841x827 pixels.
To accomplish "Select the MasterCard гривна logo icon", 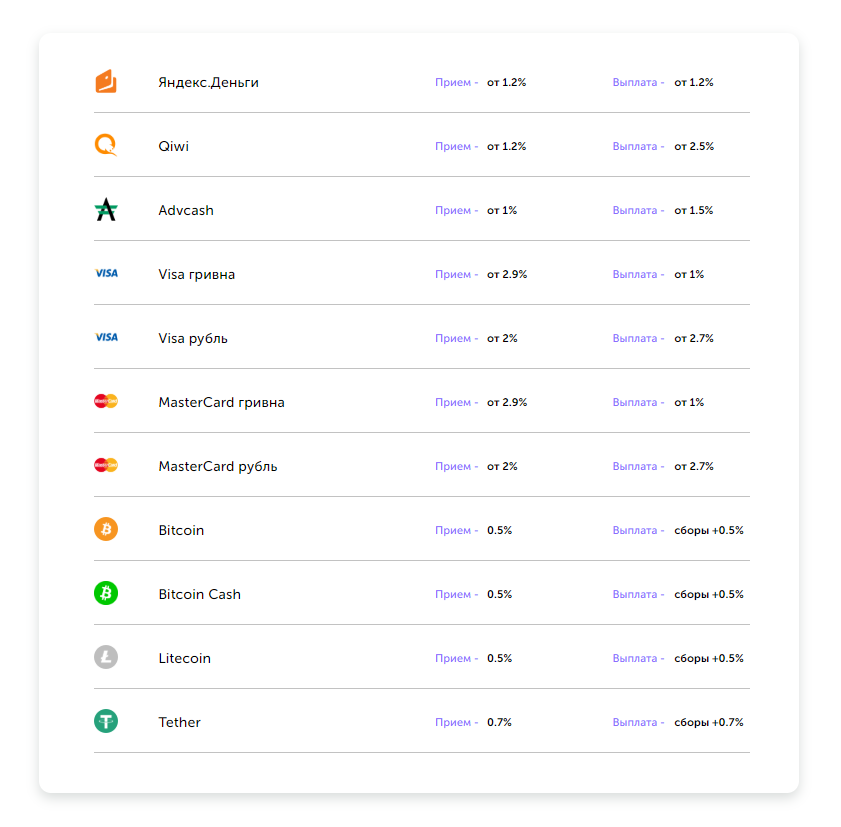I will coord(106,402).
